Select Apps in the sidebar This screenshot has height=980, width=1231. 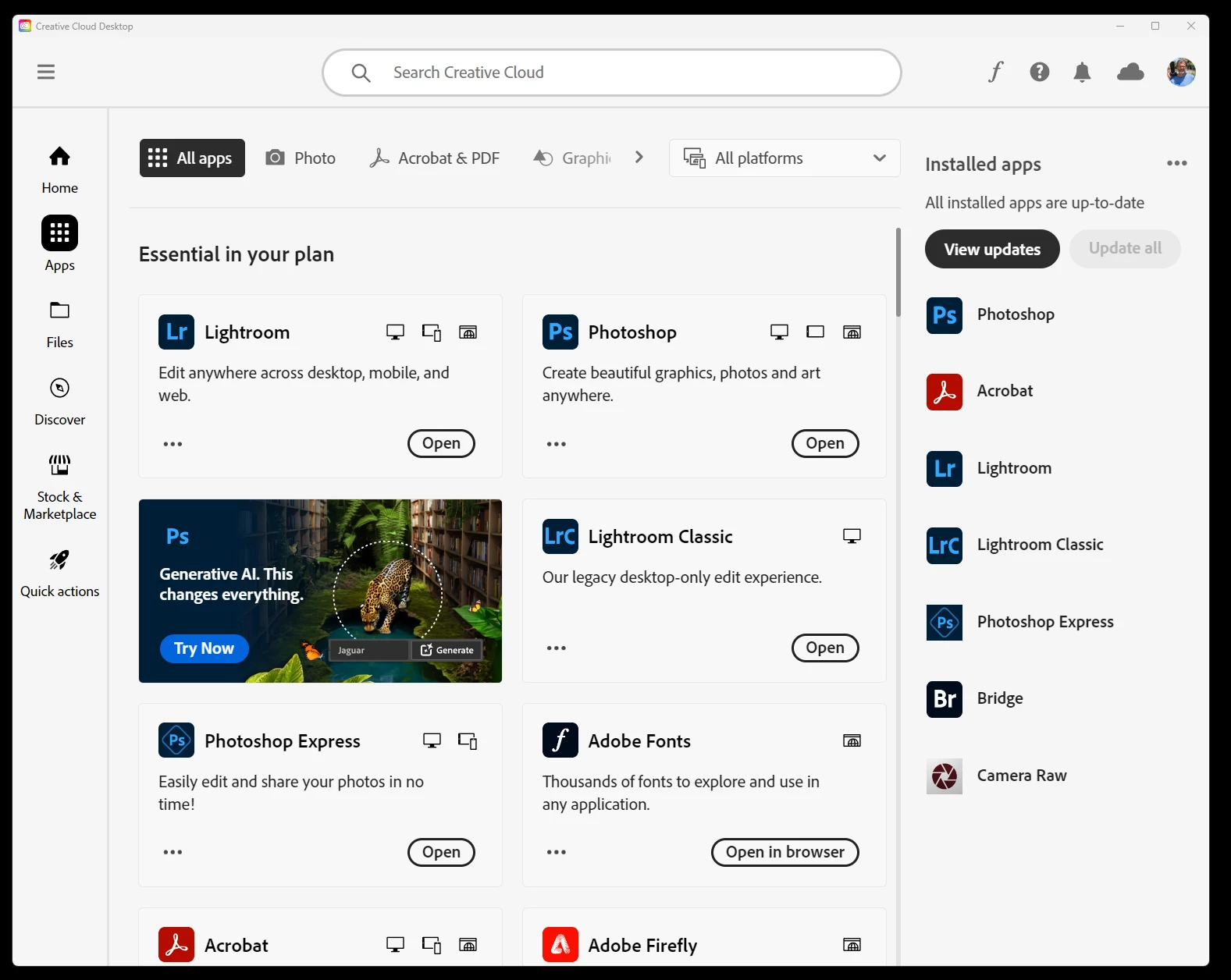(x=60, y=243)
